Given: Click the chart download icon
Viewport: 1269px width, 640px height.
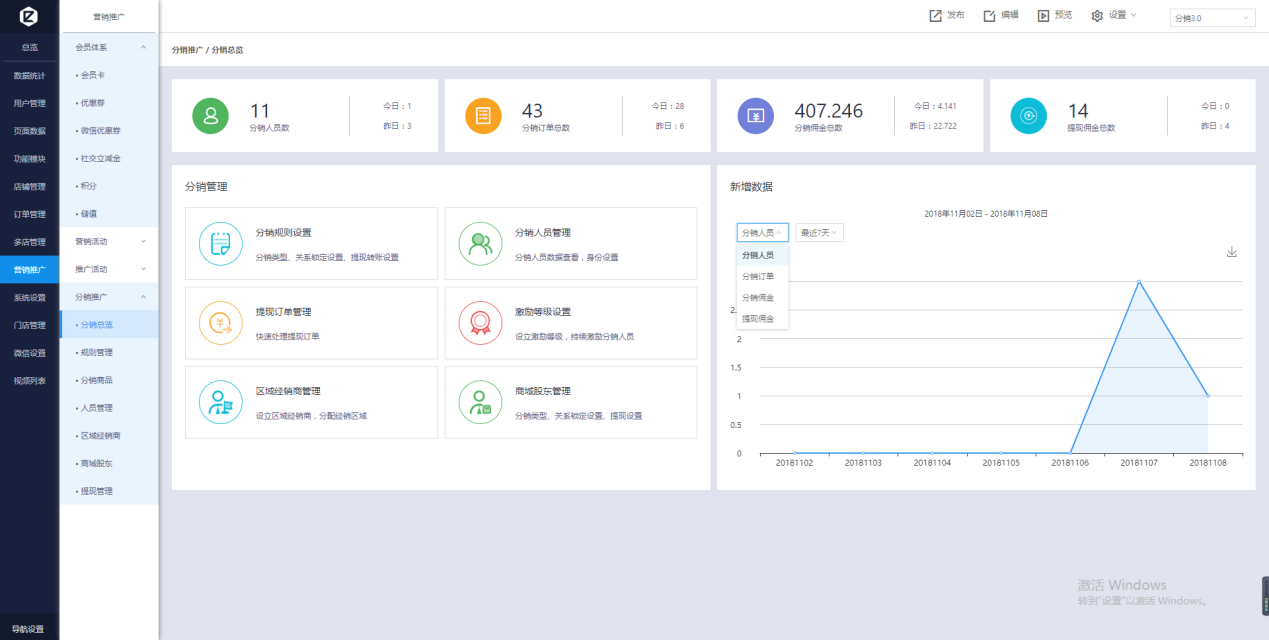Looking at the screenshot, I should coord(1232,252).
